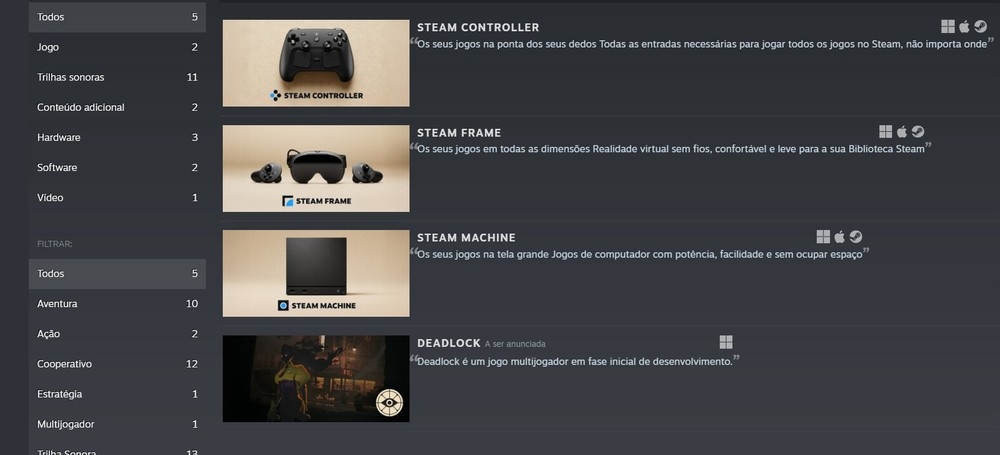Select the Vídeo type filter

[x=117, y=198]
